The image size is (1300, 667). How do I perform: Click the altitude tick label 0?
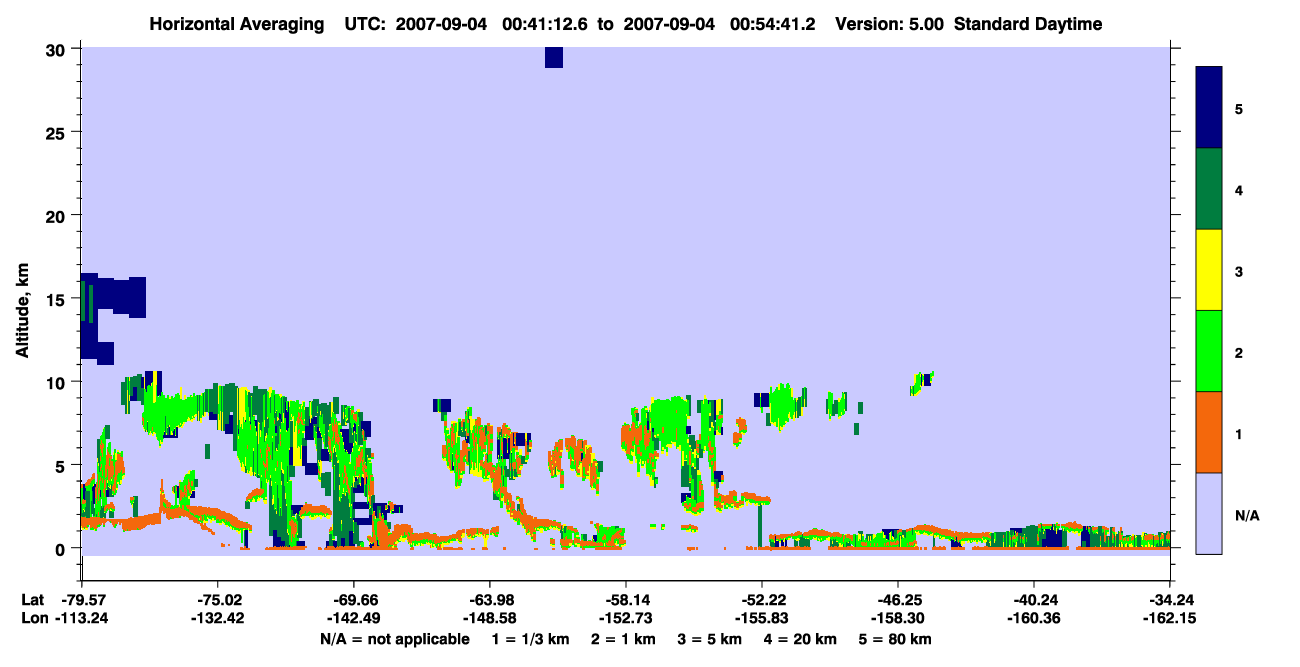[x=62, y=548]
